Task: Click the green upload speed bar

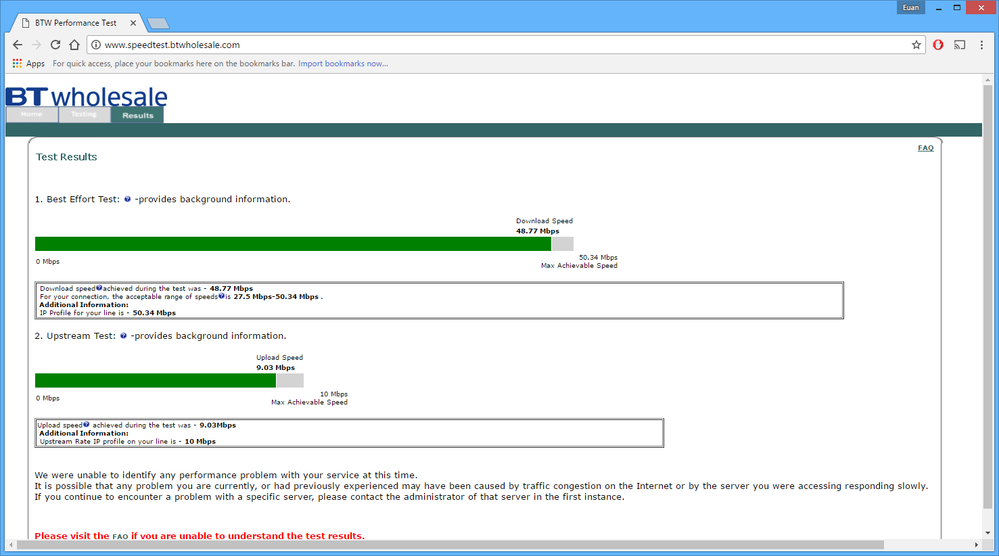Action: tap(155, 380)
